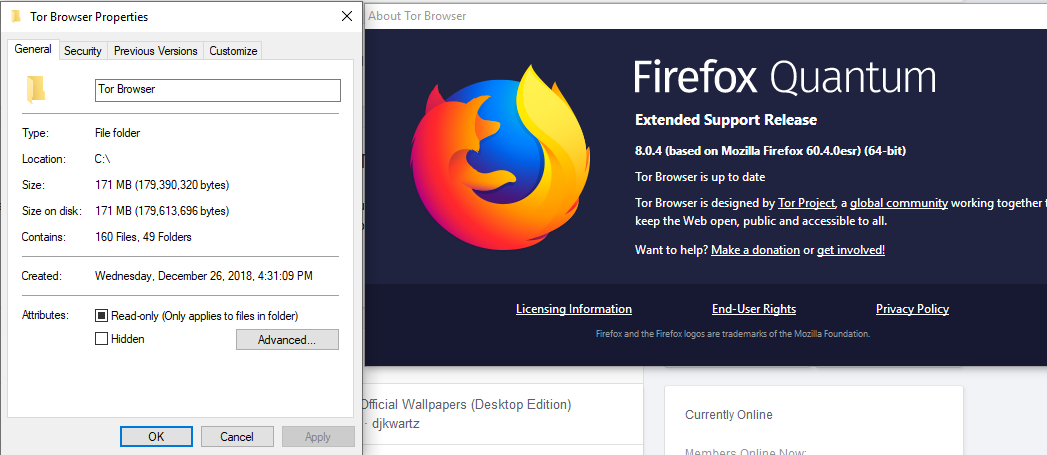Open the get involved! link
The image size is (1047, 455).
point(851,250)
